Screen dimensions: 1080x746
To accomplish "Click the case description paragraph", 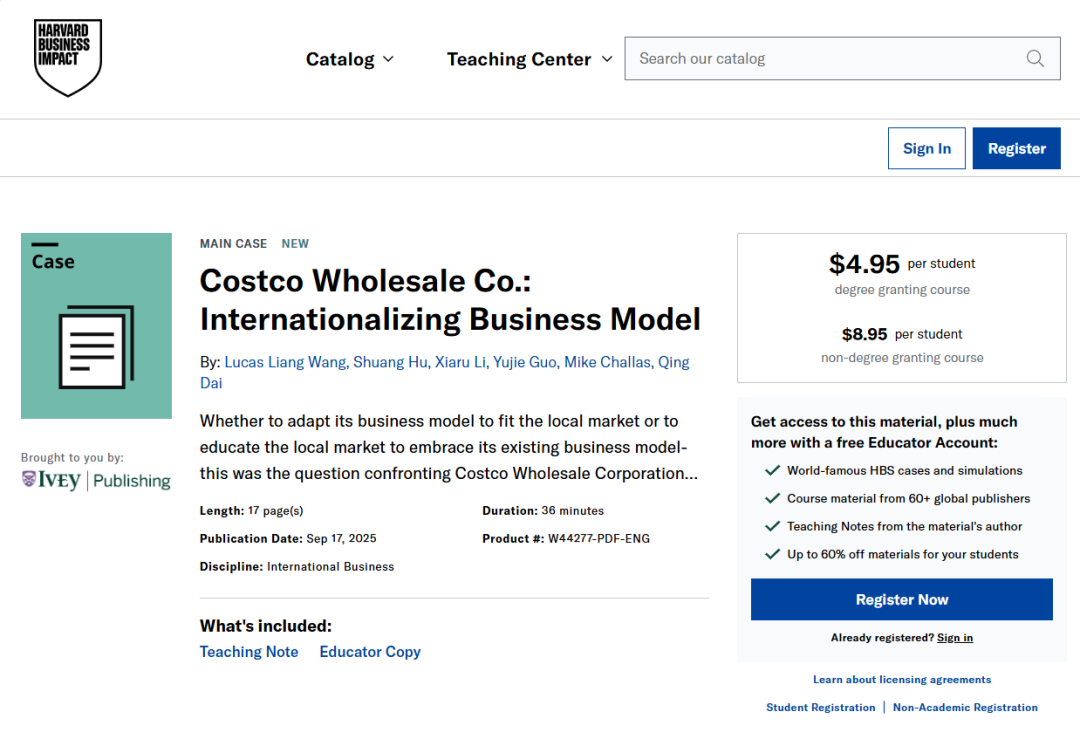I will (x=449, y=447).
